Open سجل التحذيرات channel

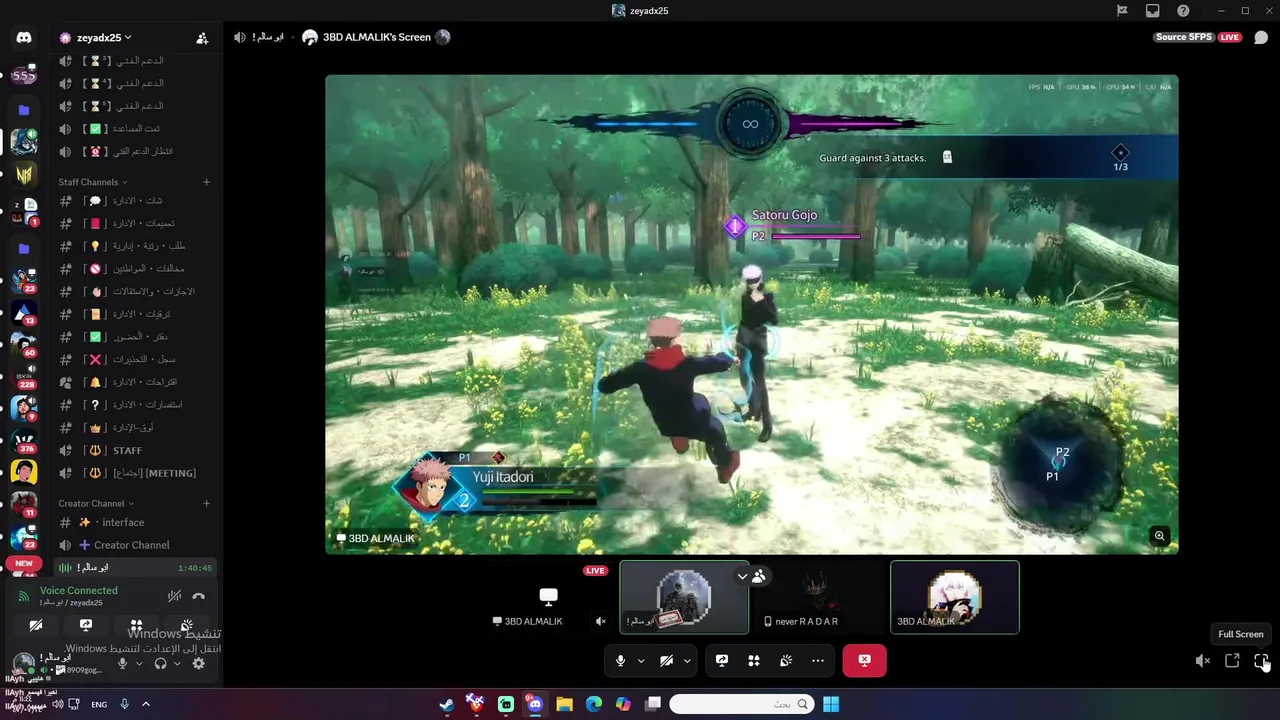click(x=137, y=359)
